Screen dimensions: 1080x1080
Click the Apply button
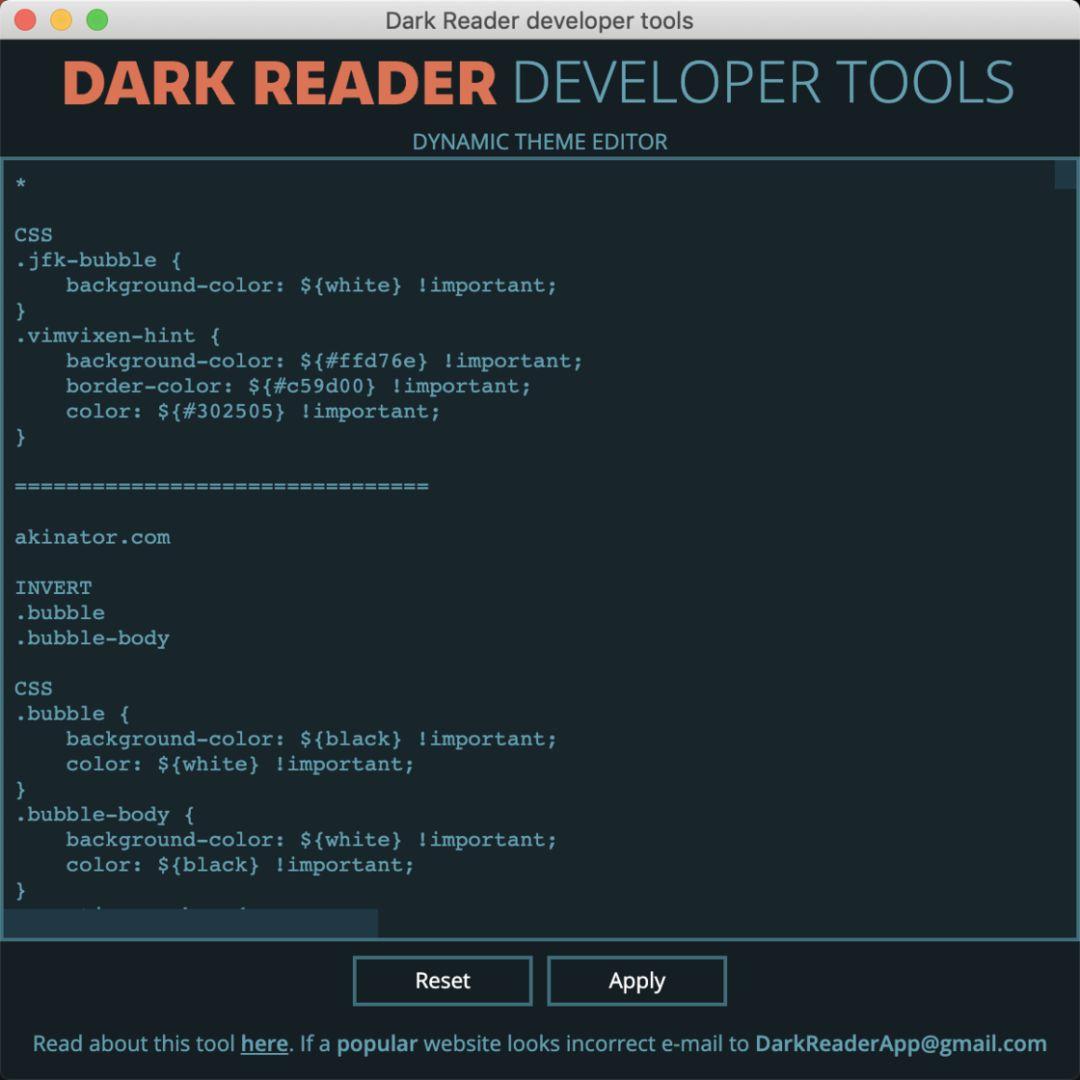click(636, 980)
